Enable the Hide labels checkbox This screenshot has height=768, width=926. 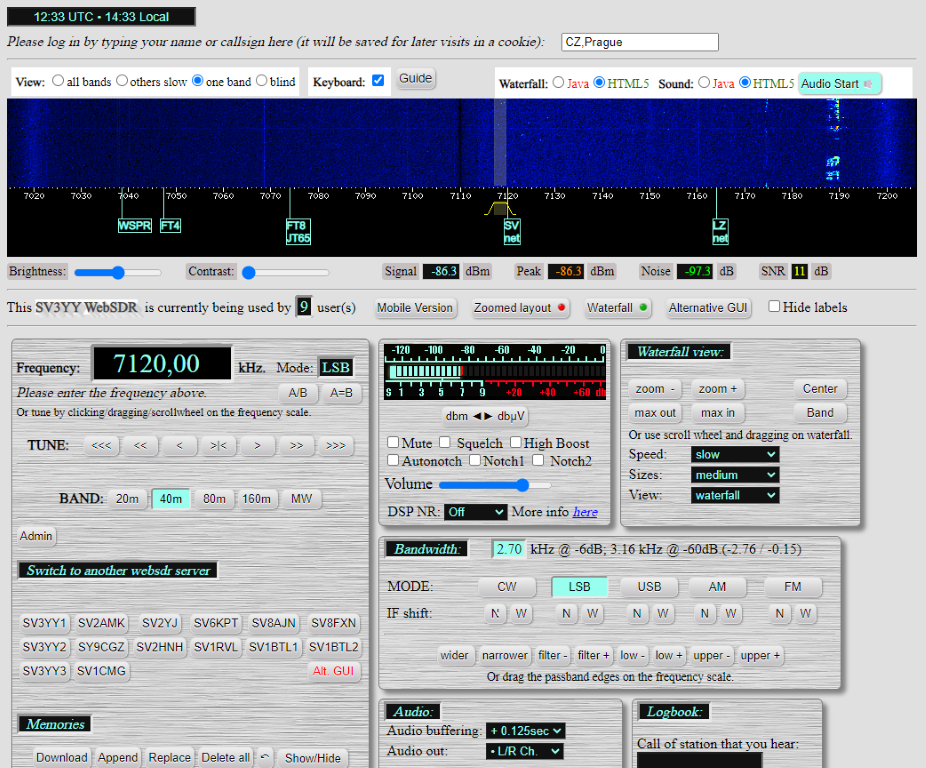click(774, 306)
